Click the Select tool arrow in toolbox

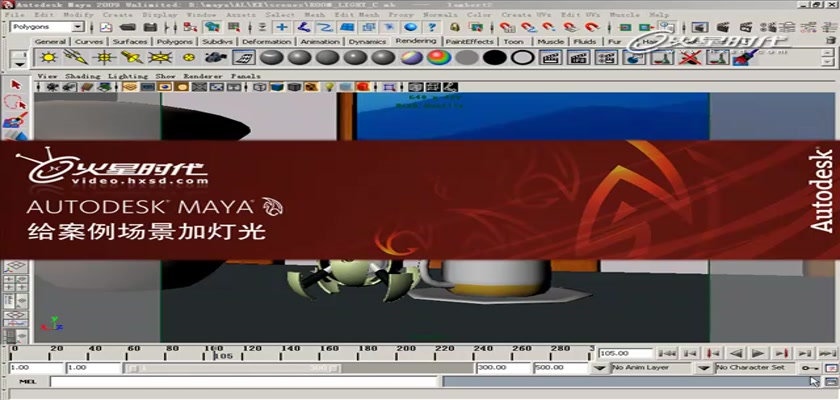click(16, 85)
